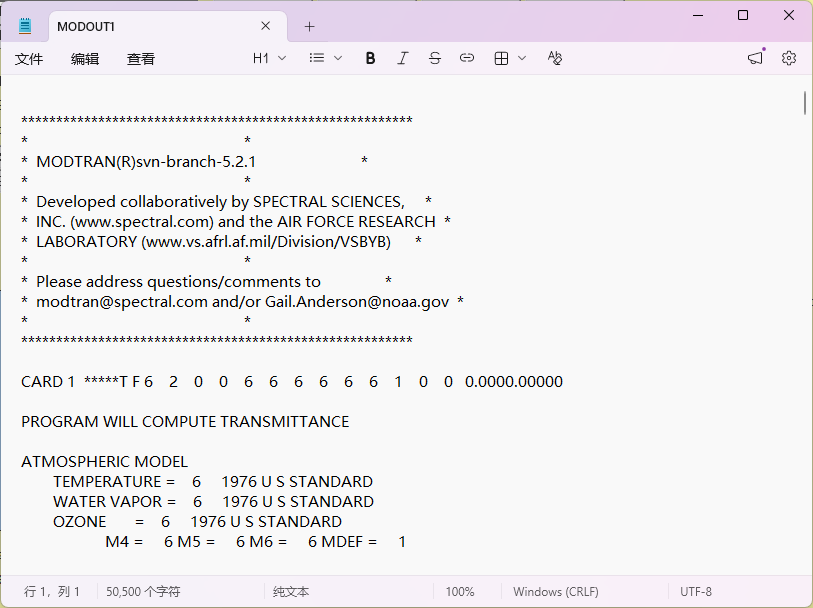Click the line mentioning www.spectral.com

[236, 222]
